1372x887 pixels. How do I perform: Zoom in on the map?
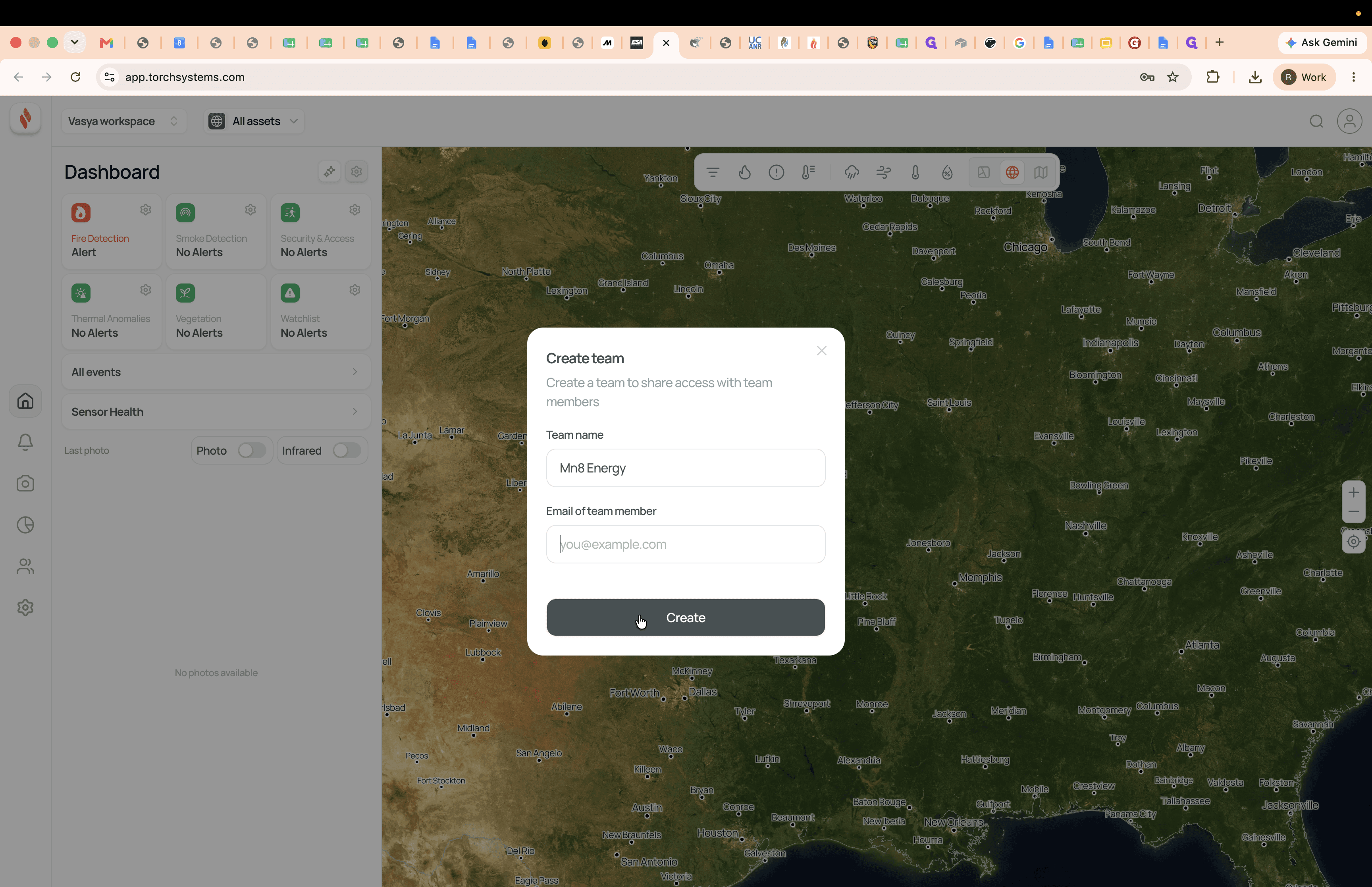tap(1353, 492)
